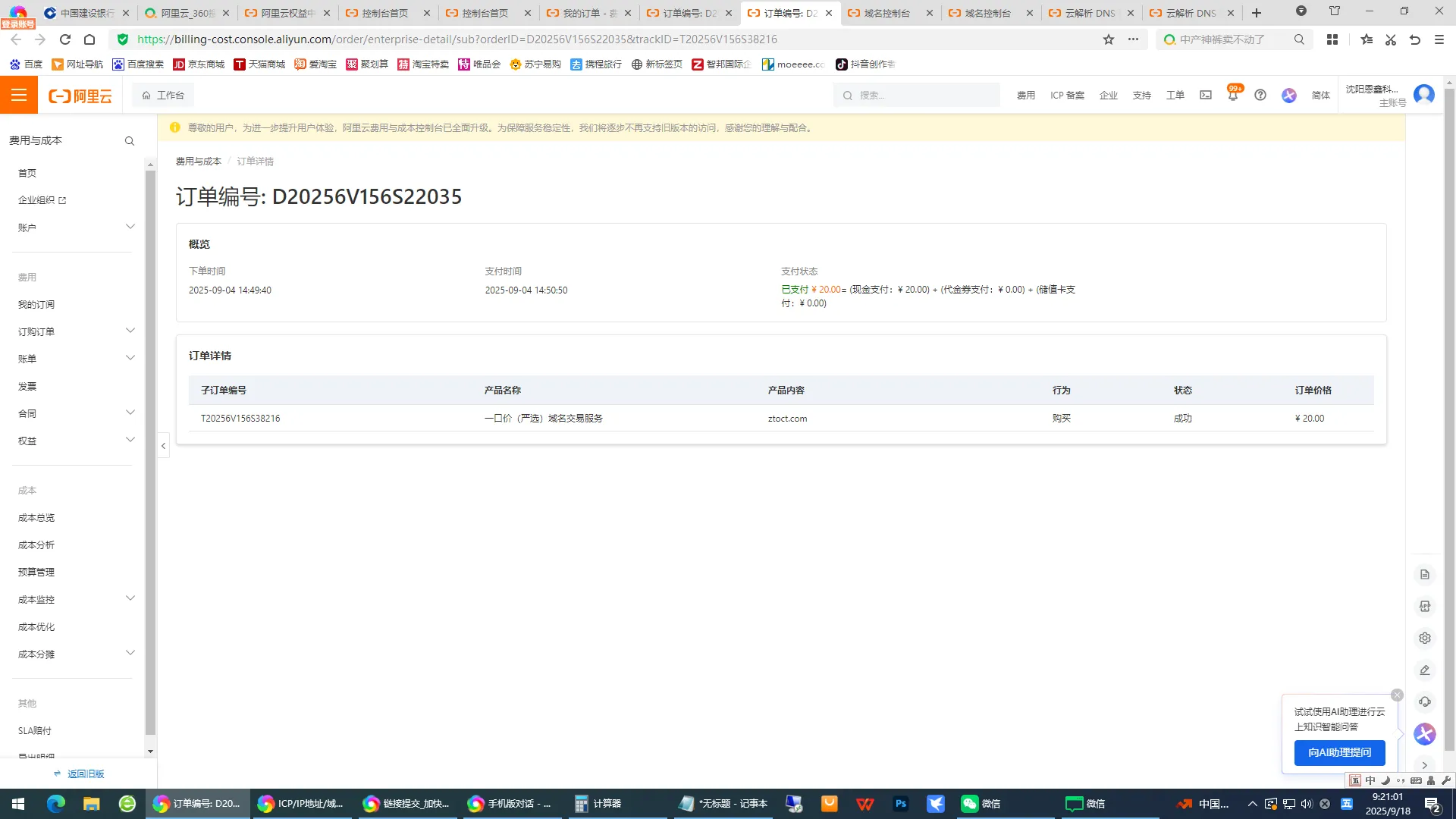
Task: Click the notification bell icon
Action: (x=1233, y=96)
